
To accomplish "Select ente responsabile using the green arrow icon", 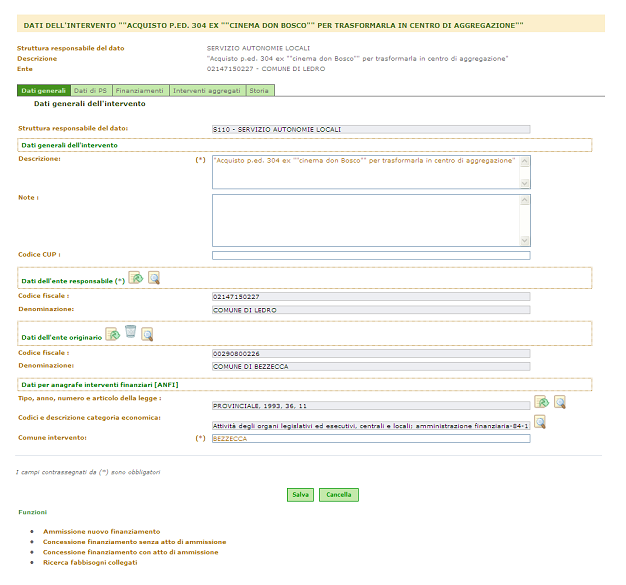I will (136, 278).
